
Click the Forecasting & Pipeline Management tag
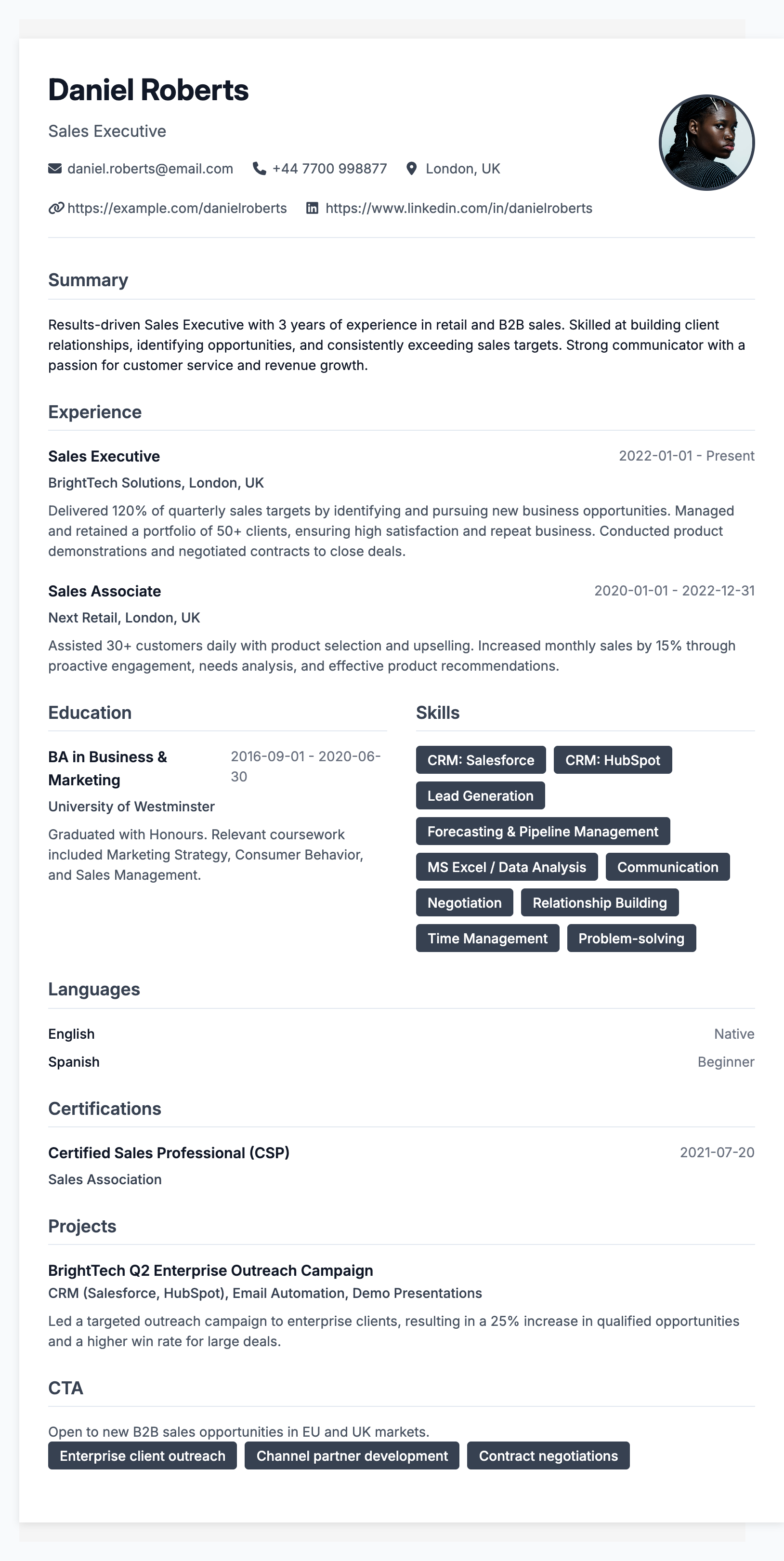click(x=542, y=832)
